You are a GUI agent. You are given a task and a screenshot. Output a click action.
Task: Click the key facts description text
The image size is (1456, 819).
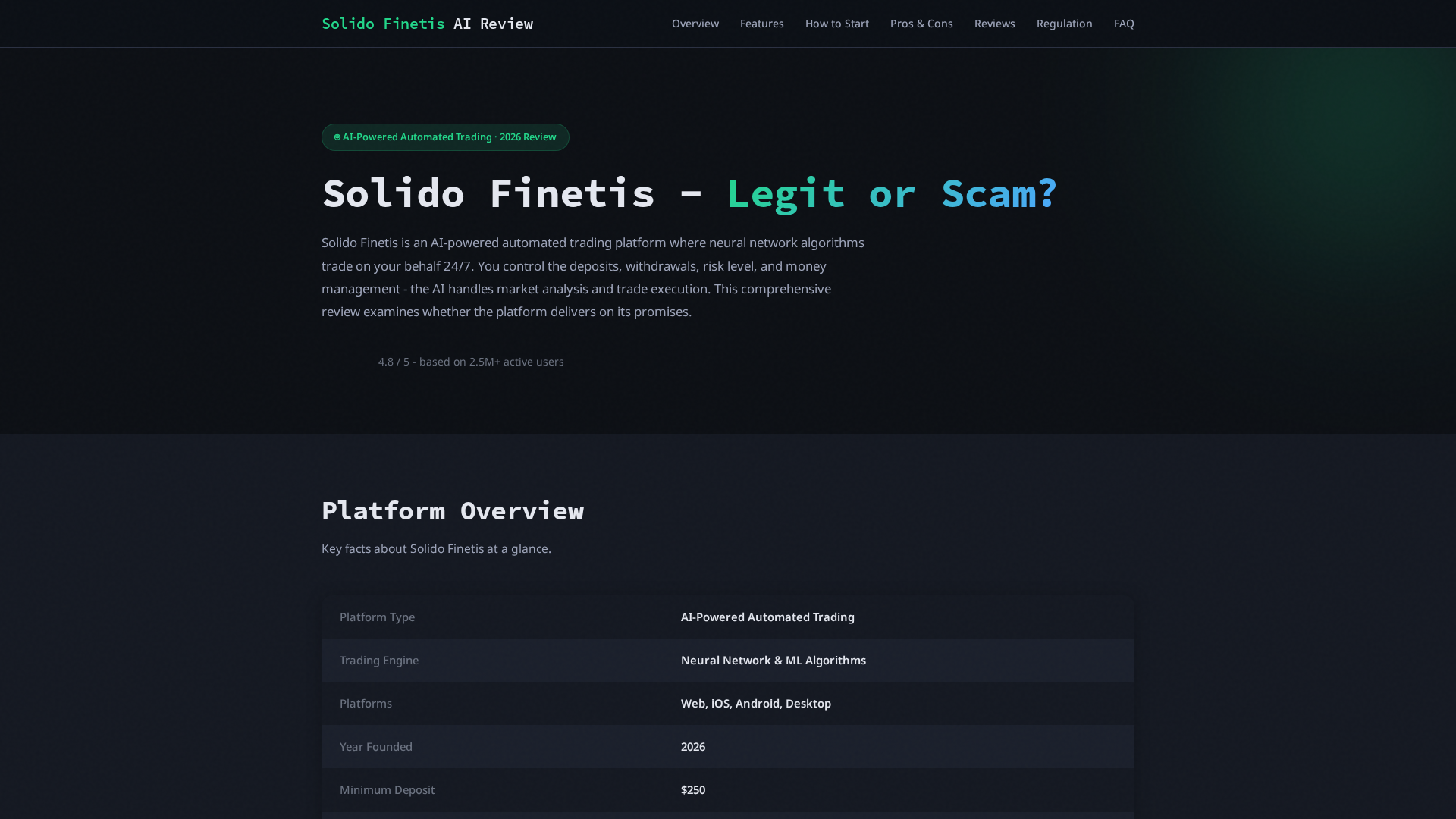pyautogui.click(x=436, y=548)
